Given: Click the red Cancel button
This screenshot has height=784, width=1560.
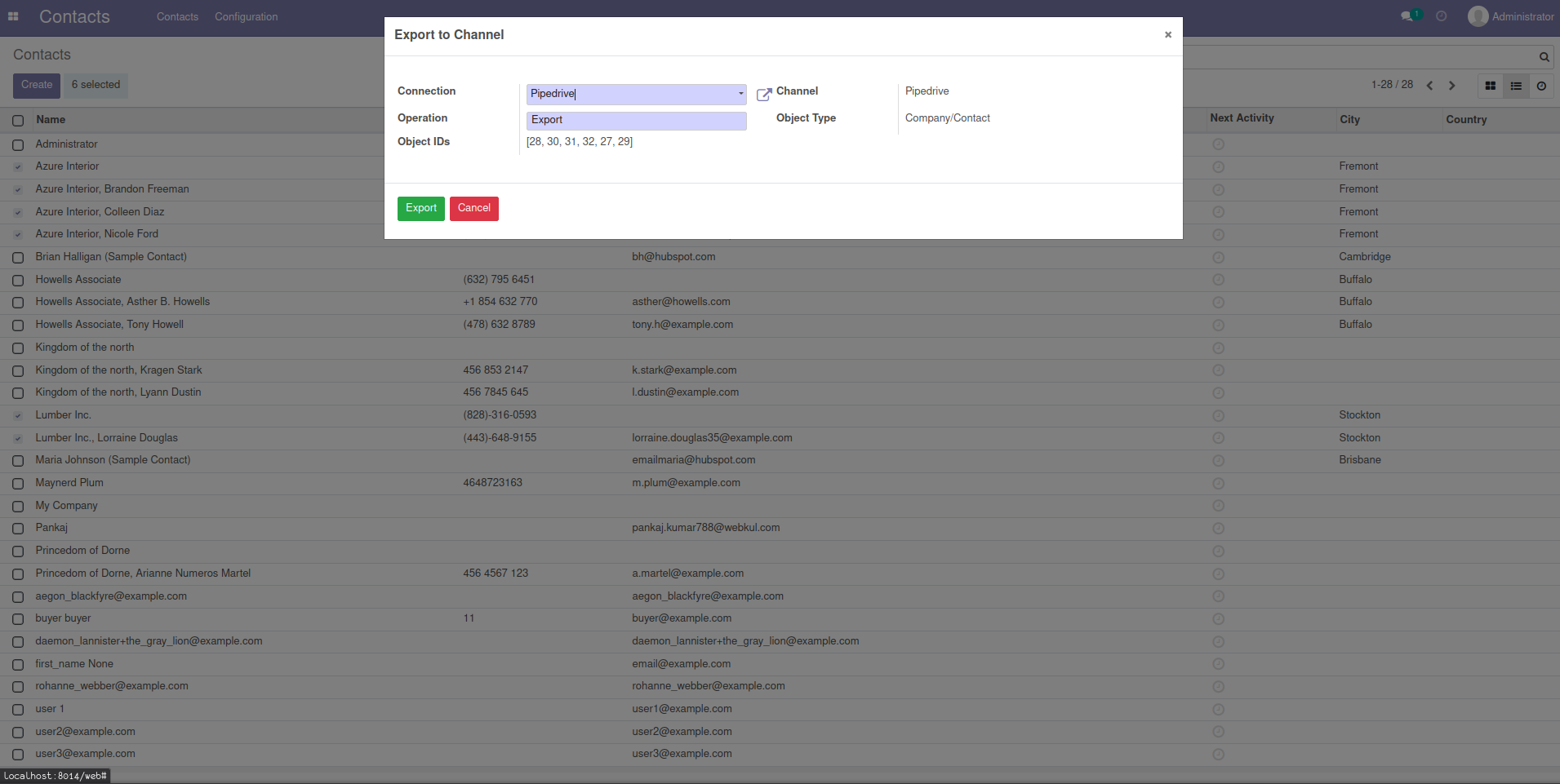Looking at the screenshot, I should click(473, 208).
